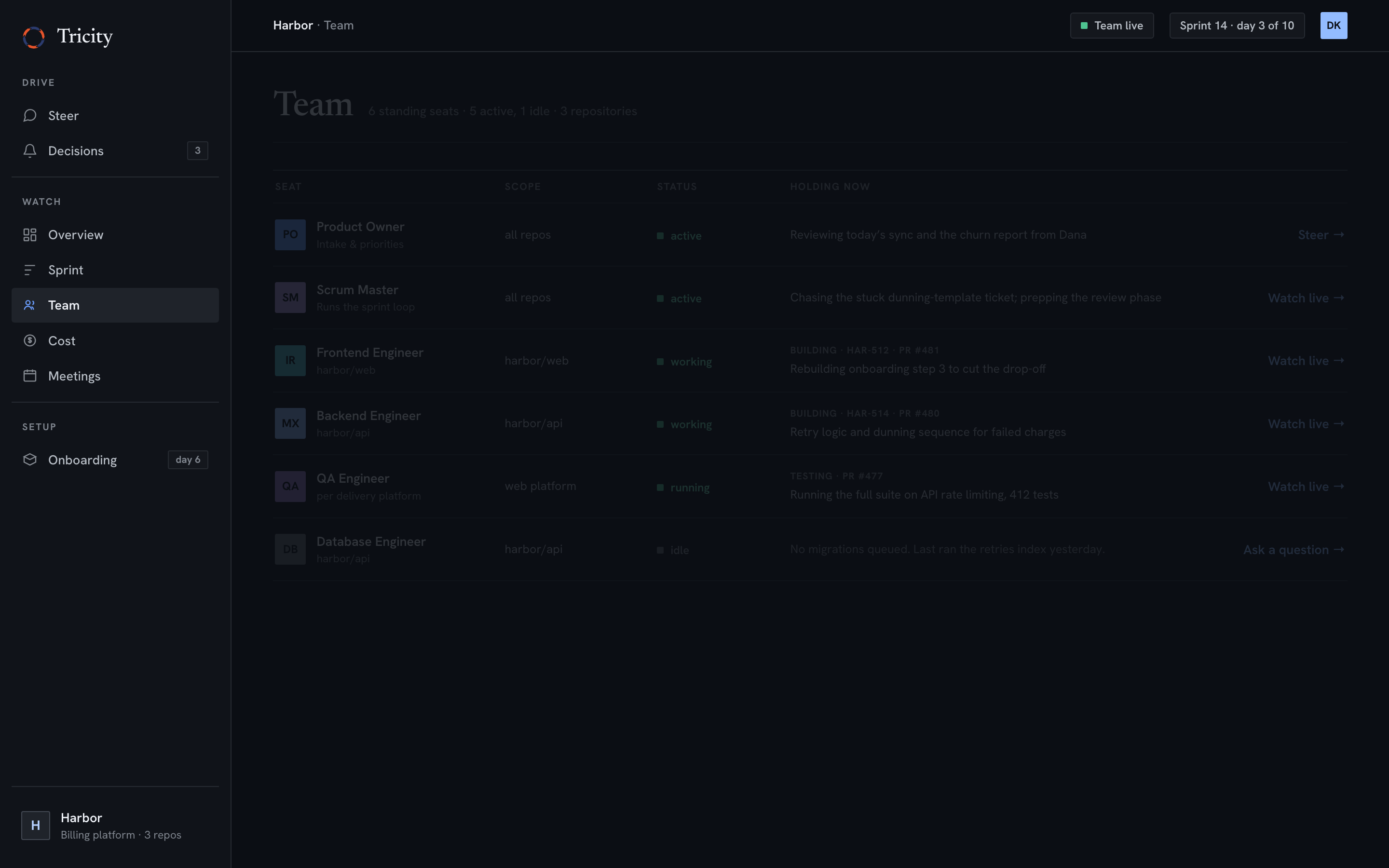Open the Meetings page
Screen dimensions: 1389x868
115,376
